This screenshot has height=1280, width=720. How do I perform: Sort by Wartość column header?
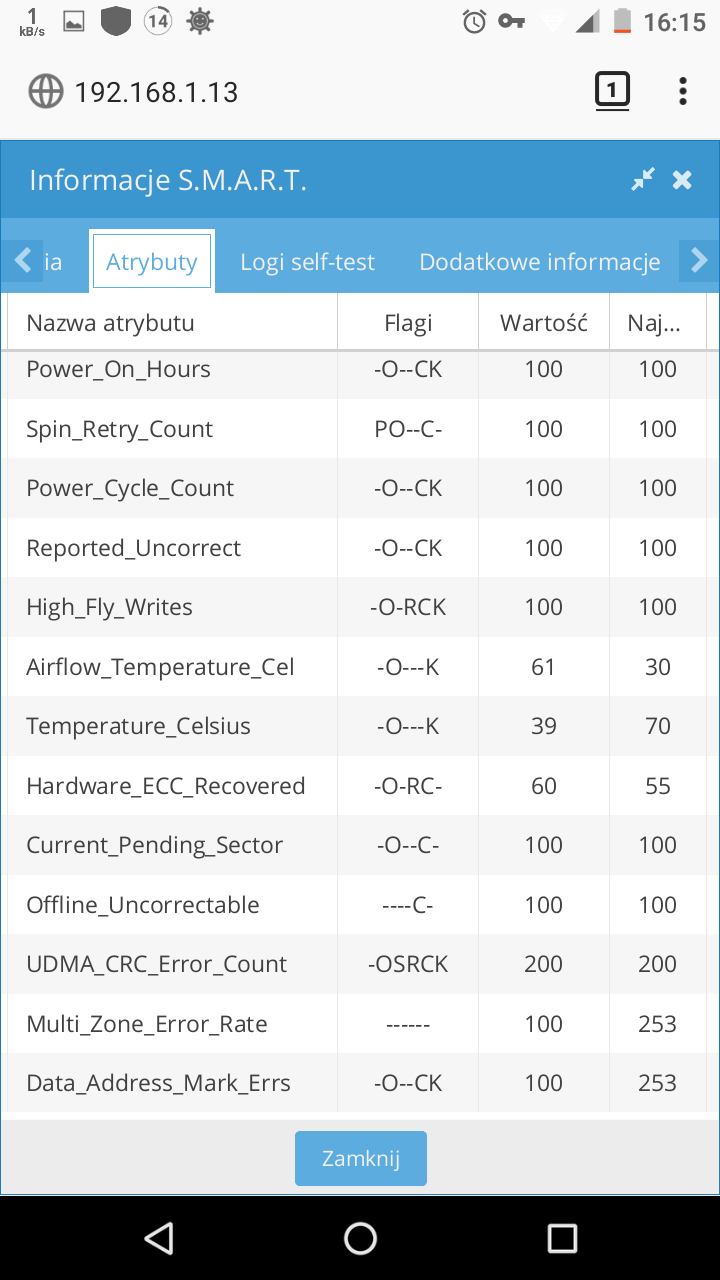[544, 322]
